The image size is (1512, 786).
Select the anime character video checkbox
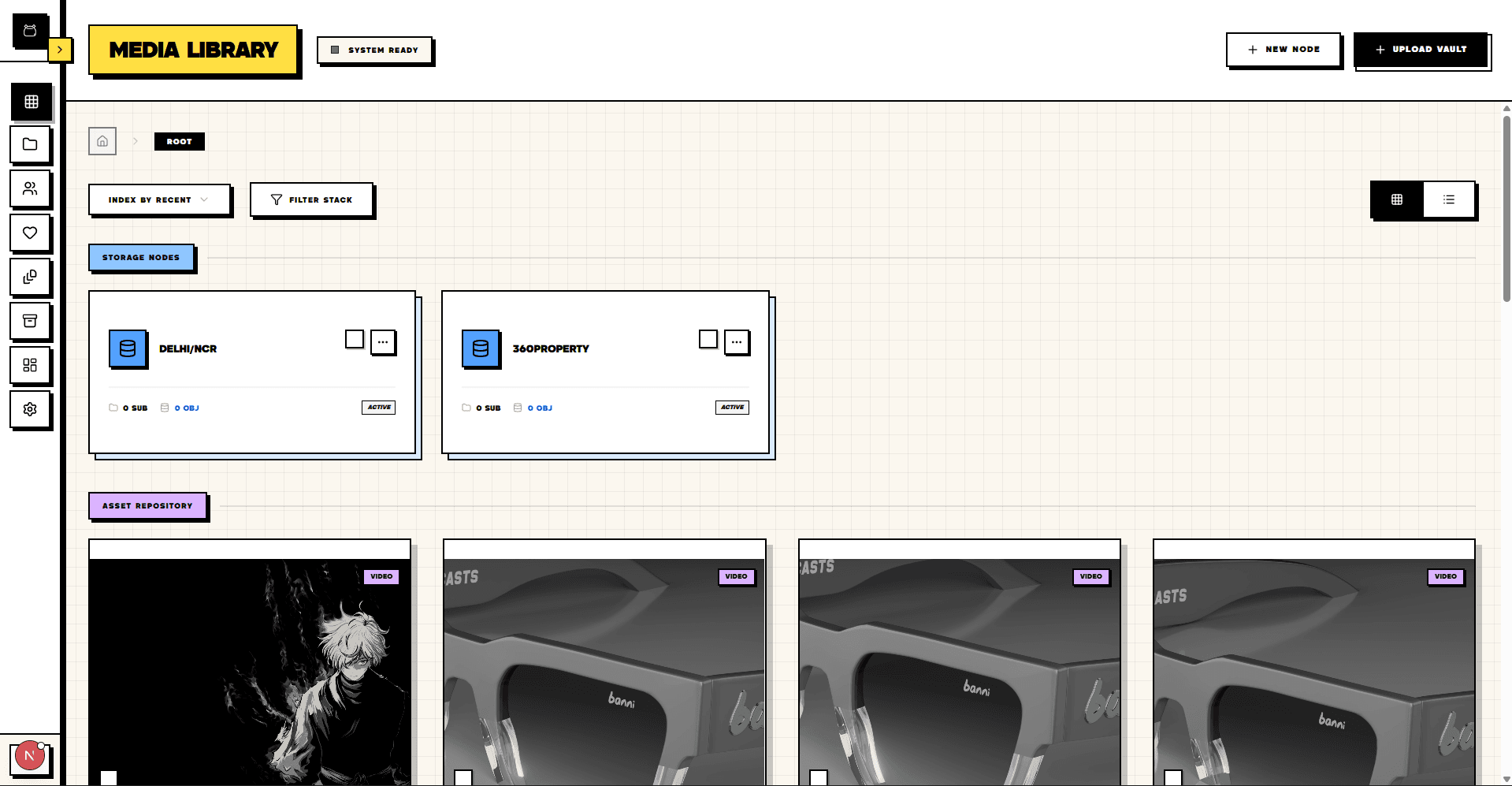pos(109,778)
